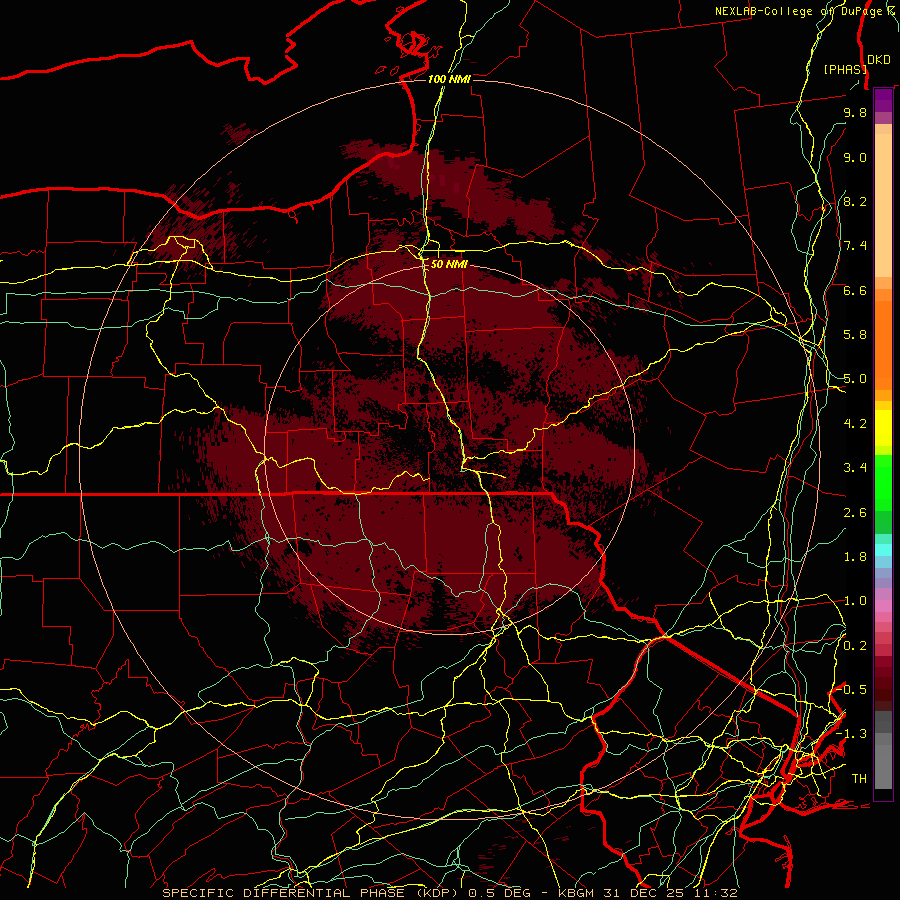900x900 pixels.
Task: Click the 5.0 scale value
Action: 855,379
